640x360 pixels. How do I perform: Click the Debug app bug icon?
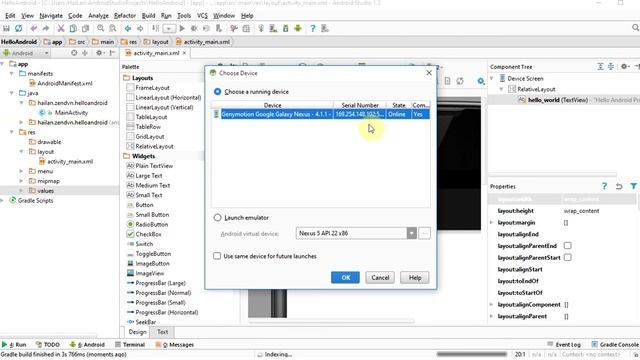[194, 28]
